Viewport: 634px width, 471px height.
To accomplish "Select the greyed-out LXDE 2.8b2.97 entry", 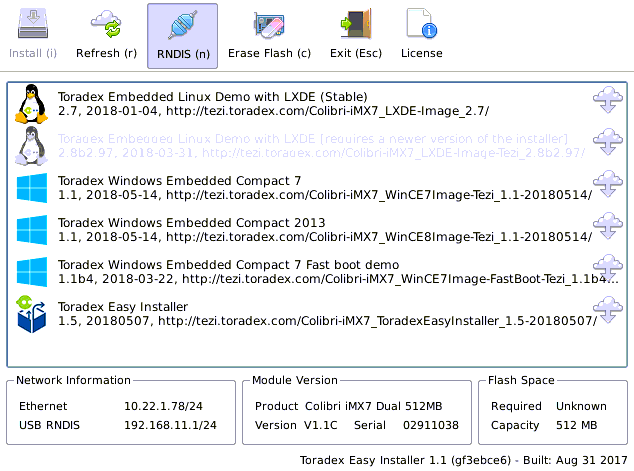I will 300,145.
